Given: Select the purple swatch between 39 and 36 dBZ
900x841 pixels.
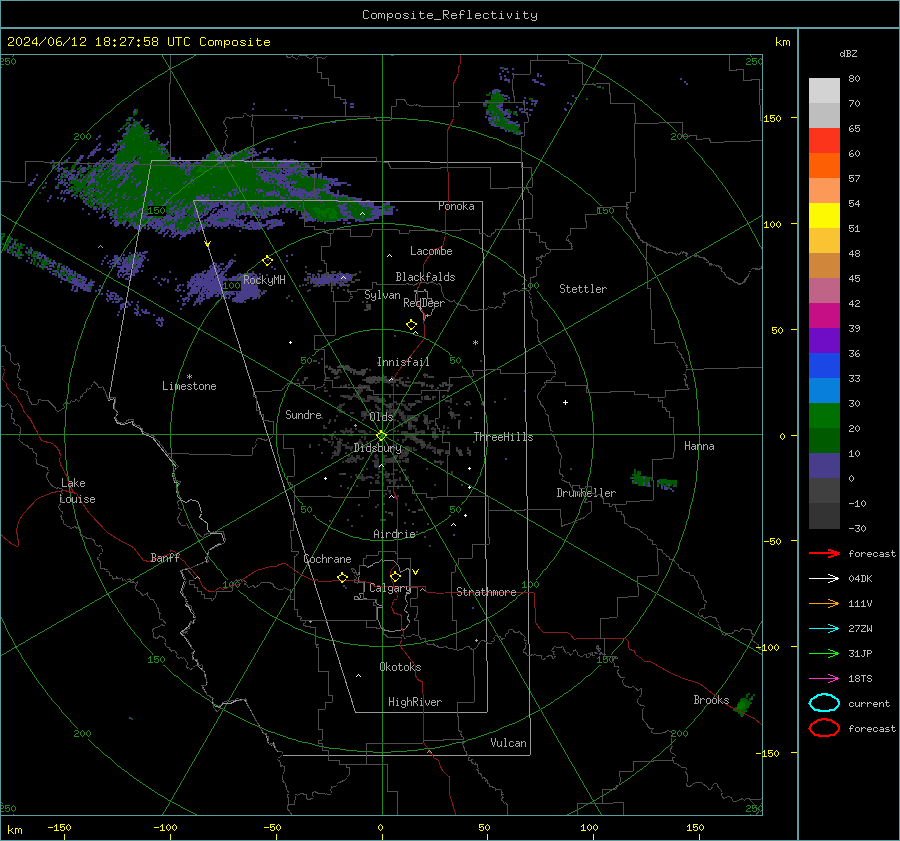Looking at the screenshot, I should (x=824, y=340).
